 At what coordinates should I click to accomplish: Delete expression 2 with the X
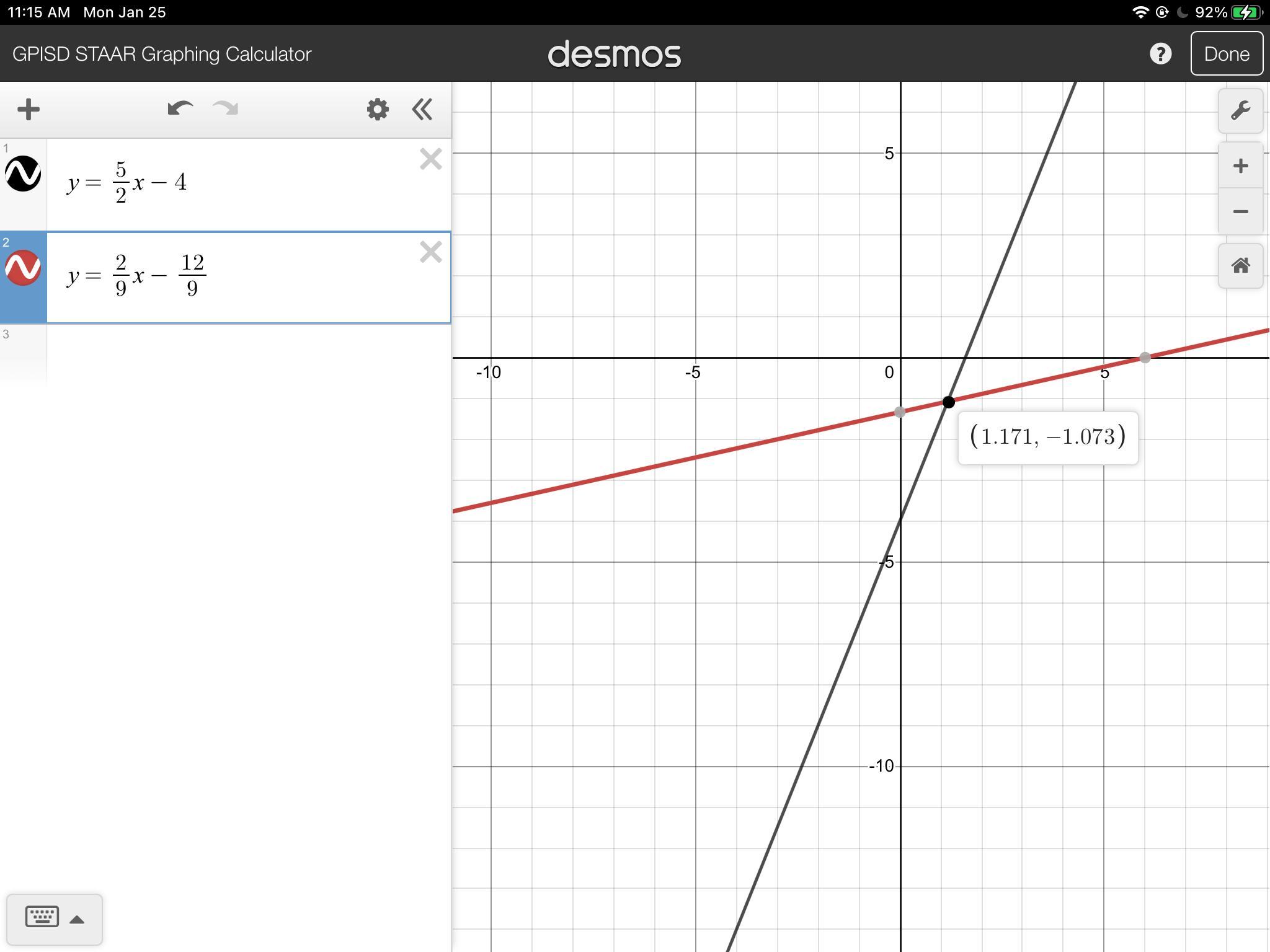pos(430,252)
